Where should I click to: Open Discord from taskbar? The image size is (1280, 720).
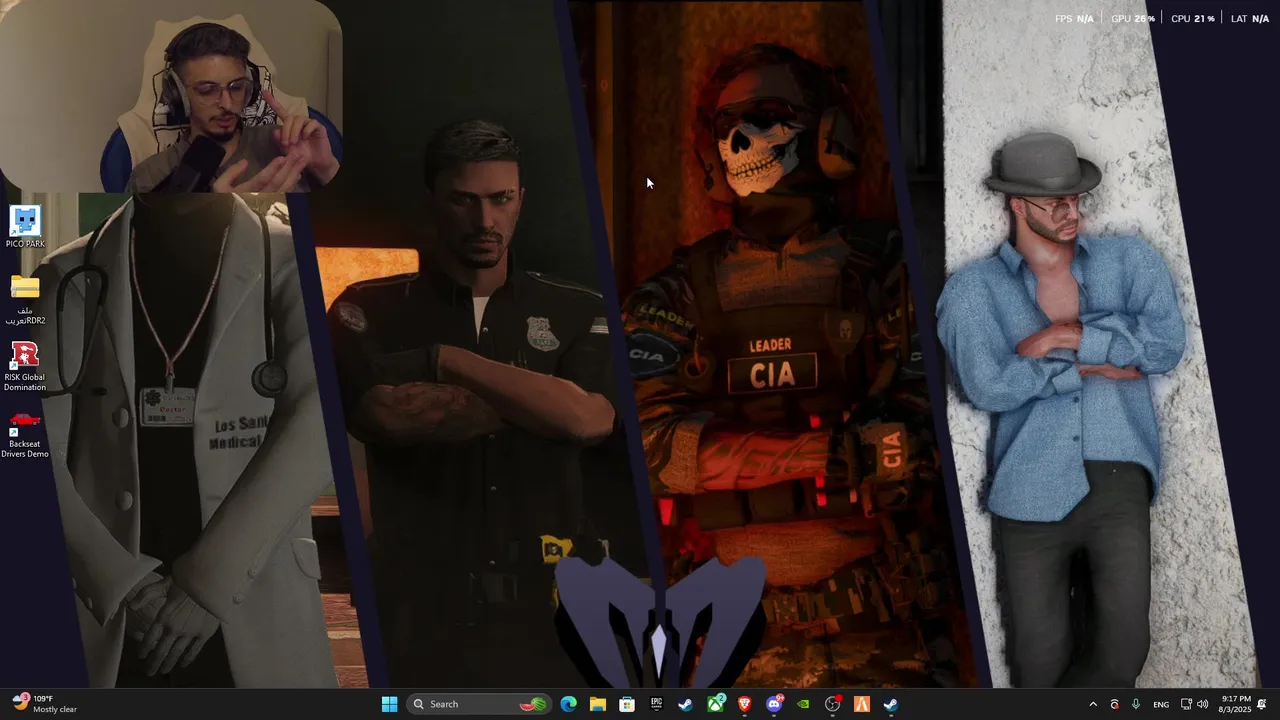point(774,704)
